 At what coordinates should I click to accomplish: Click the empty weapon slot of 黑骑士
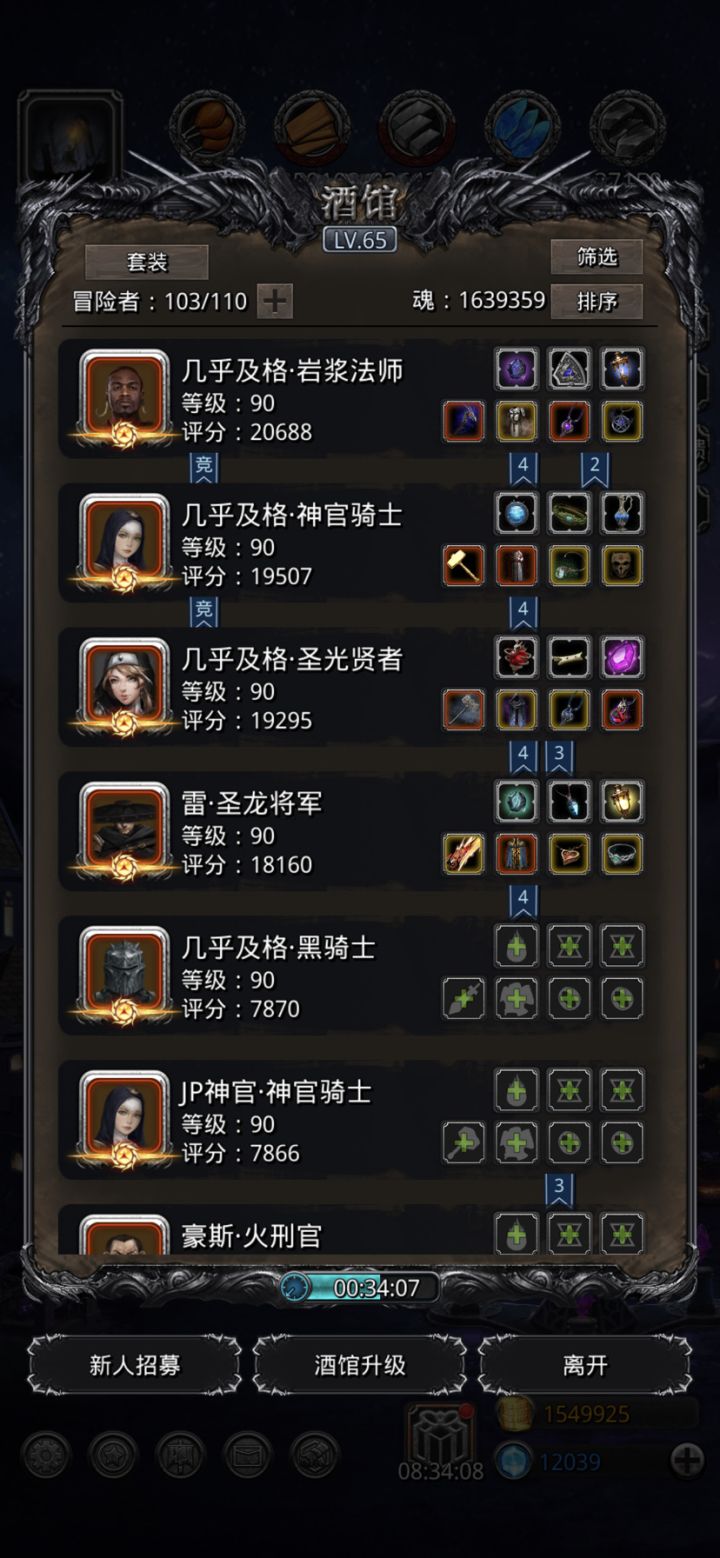(x=464, y=998)
